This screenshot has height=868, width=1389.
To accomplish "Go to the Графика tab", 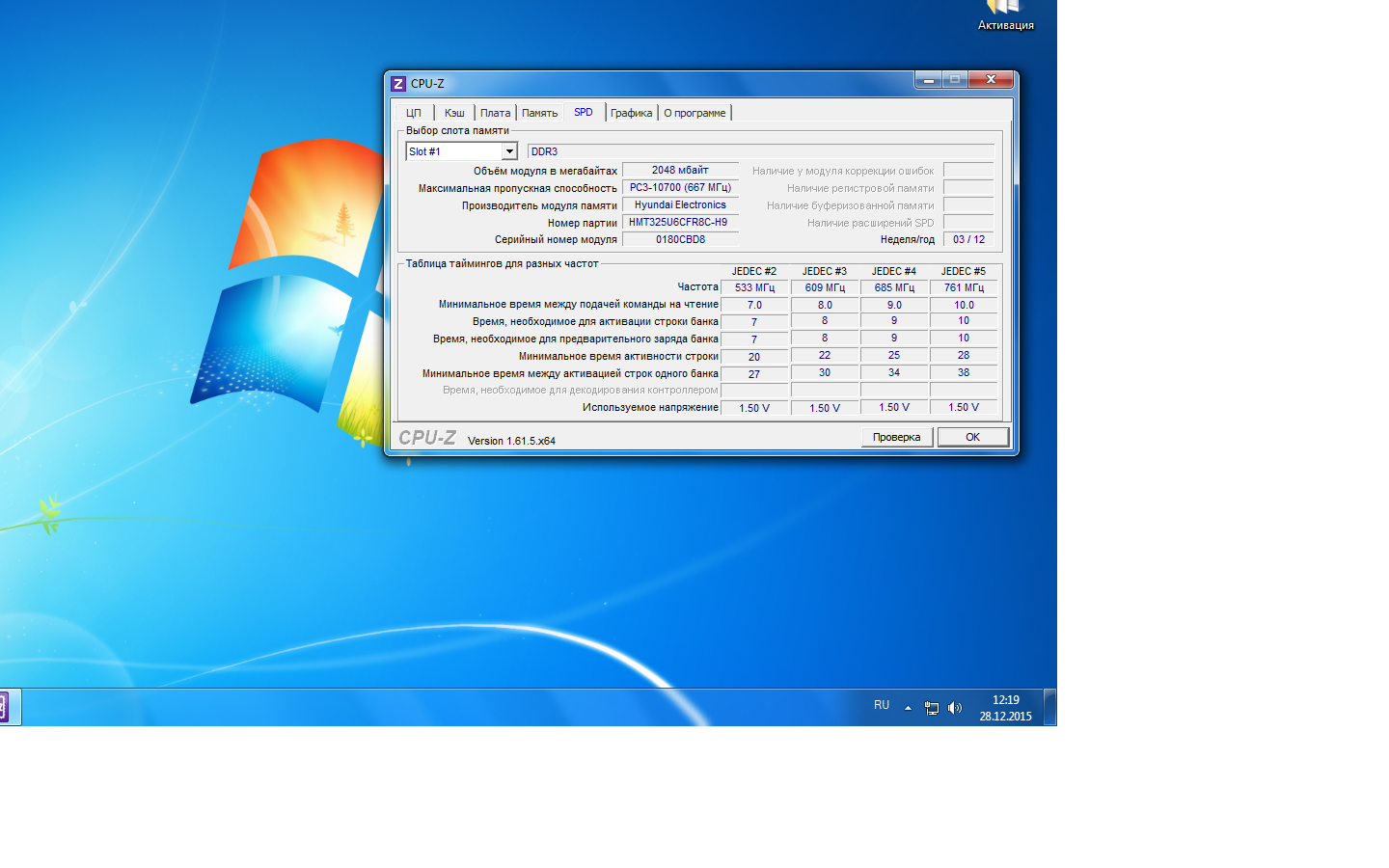I will click(x=631, y=113).
